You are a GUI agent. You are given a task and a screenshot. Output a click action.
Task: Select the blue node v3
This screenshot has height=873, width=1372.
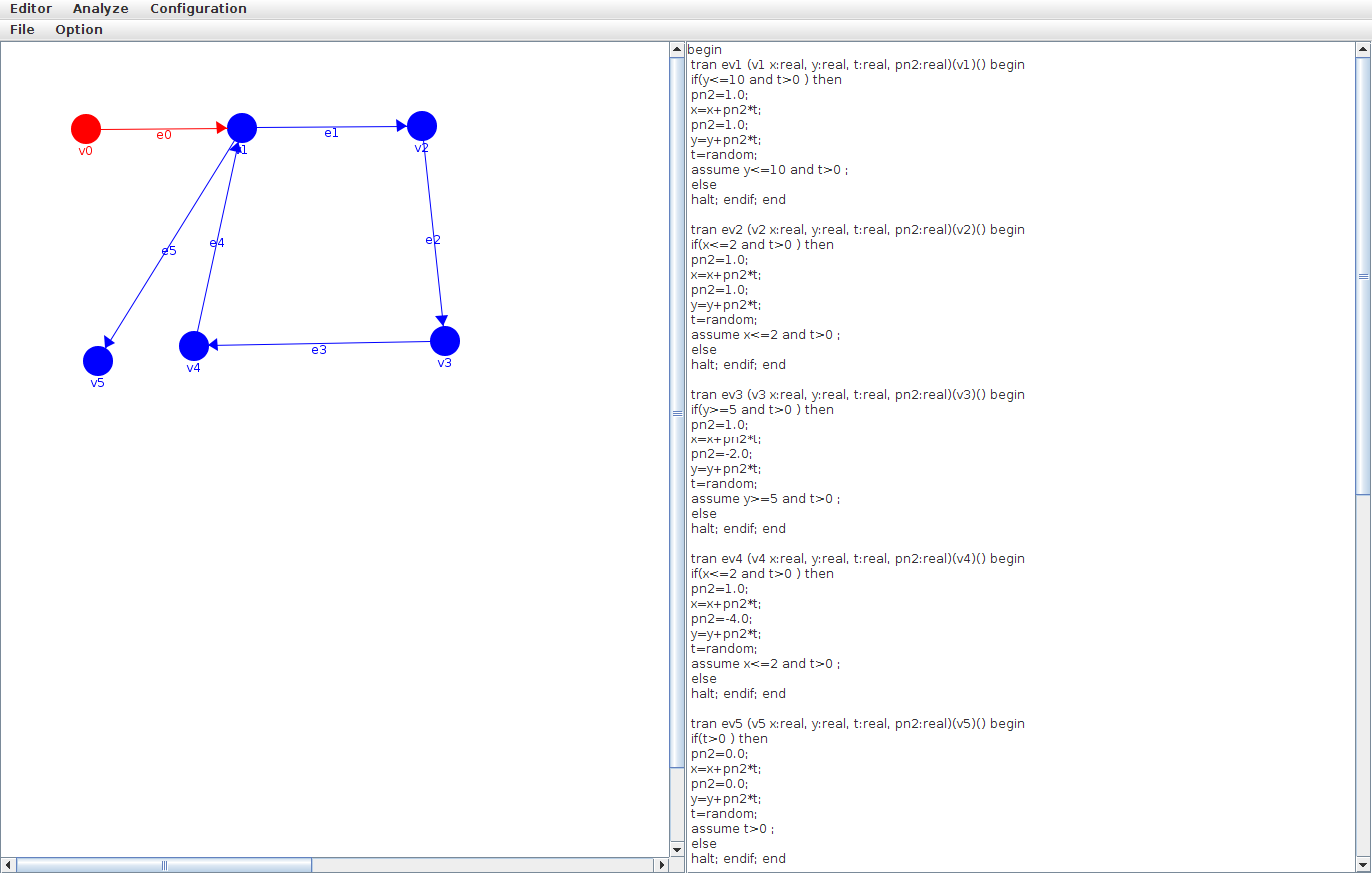[445, 341]
